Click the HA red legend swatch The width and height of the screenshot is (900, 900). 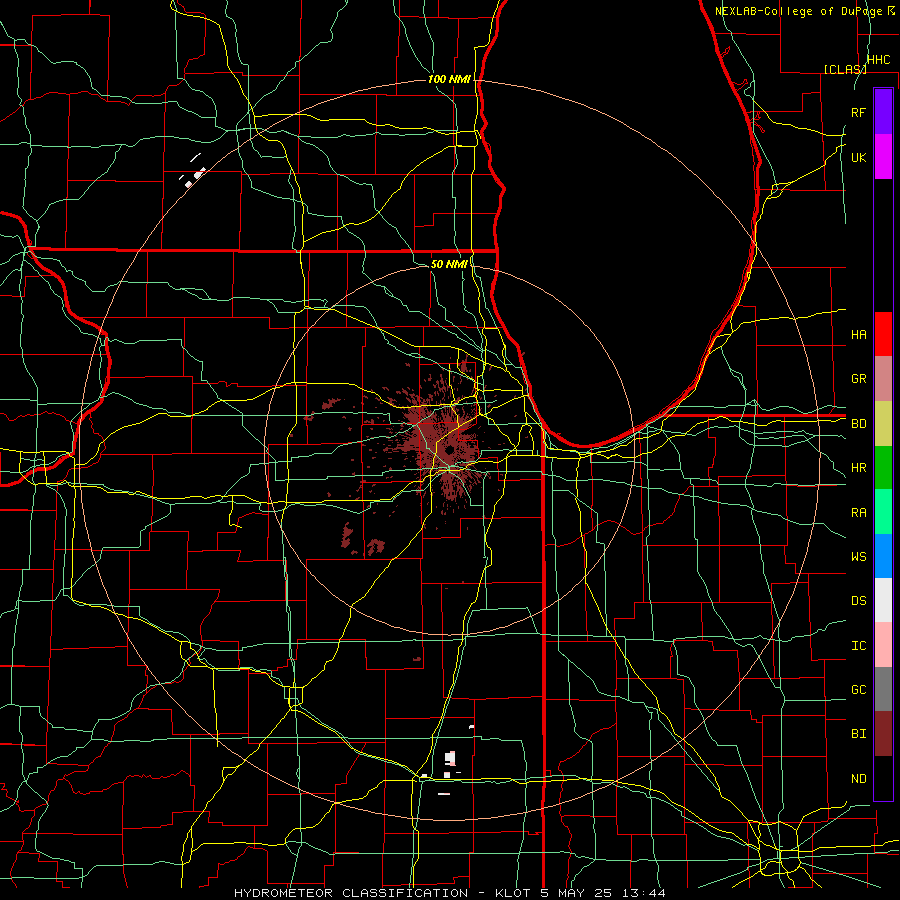click(x=883, y=334)
